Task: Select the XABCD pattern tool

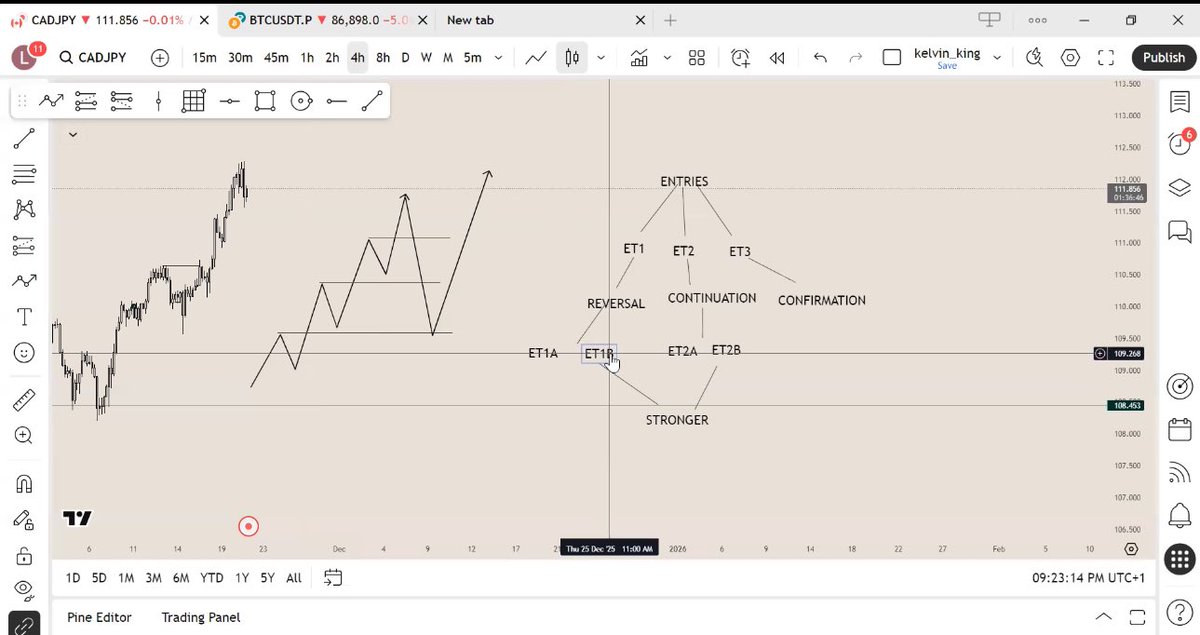Action: coord(24,210)
